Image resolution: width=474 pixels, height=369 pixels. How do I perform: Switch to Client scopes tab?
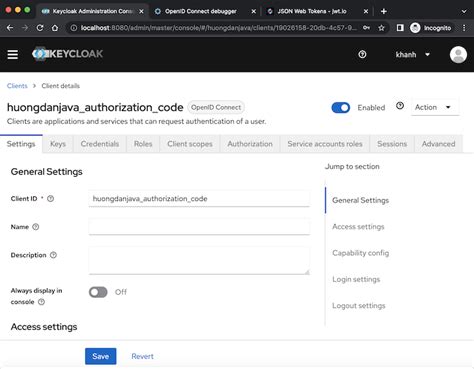click(x=190, y=144)
